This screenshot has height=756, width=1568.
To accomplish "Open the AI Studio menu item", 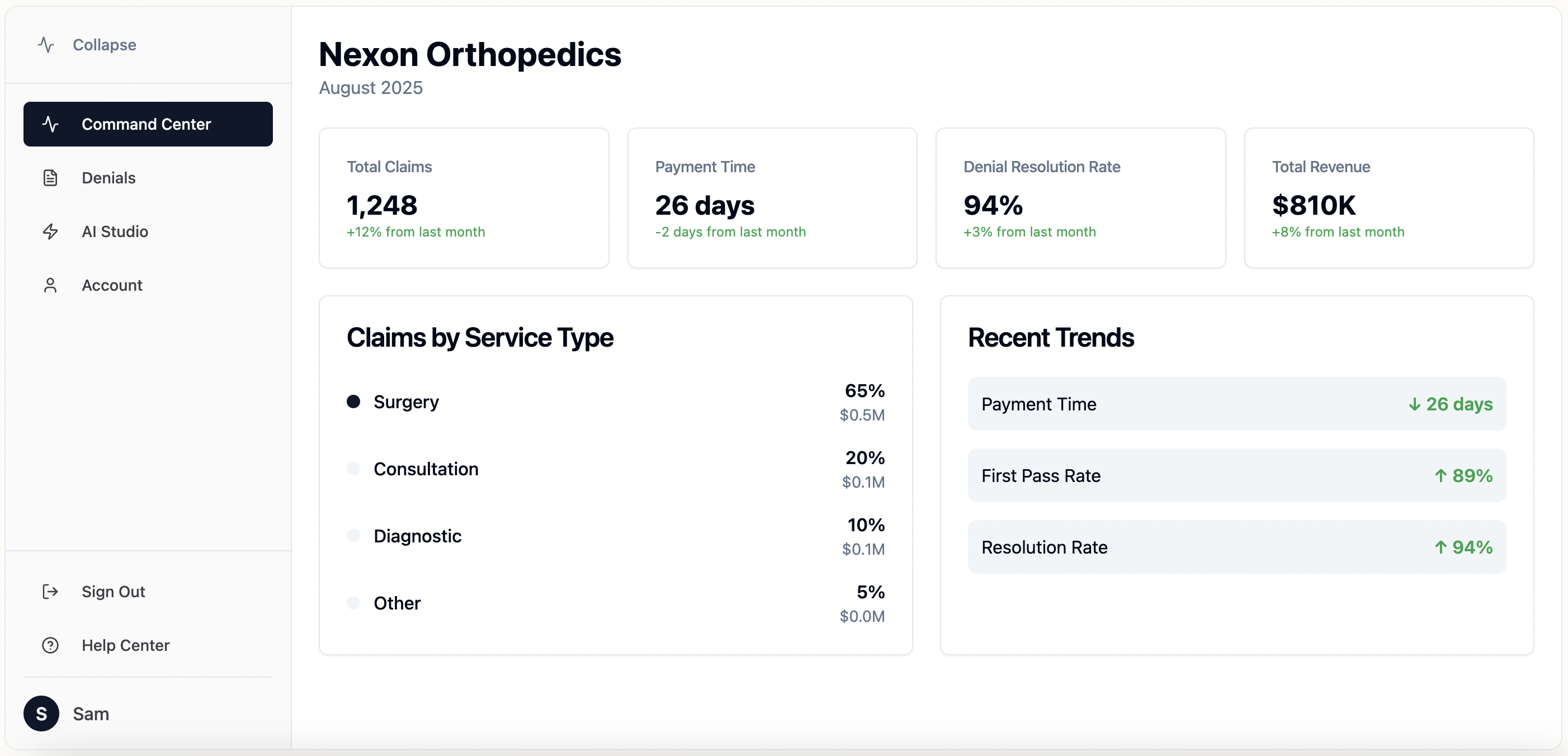I will tap(115, 231).
